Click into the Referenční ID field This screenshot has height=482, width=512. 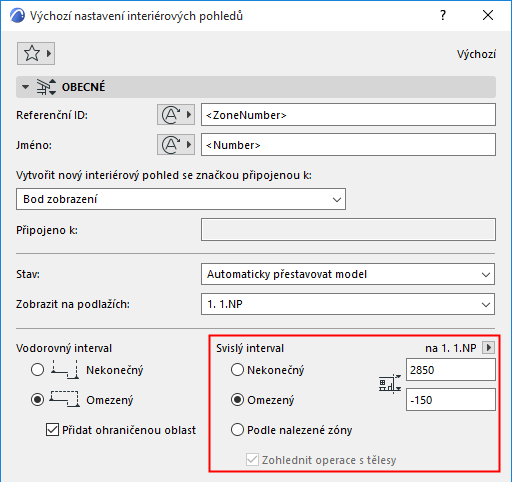[x=348, y=115]
